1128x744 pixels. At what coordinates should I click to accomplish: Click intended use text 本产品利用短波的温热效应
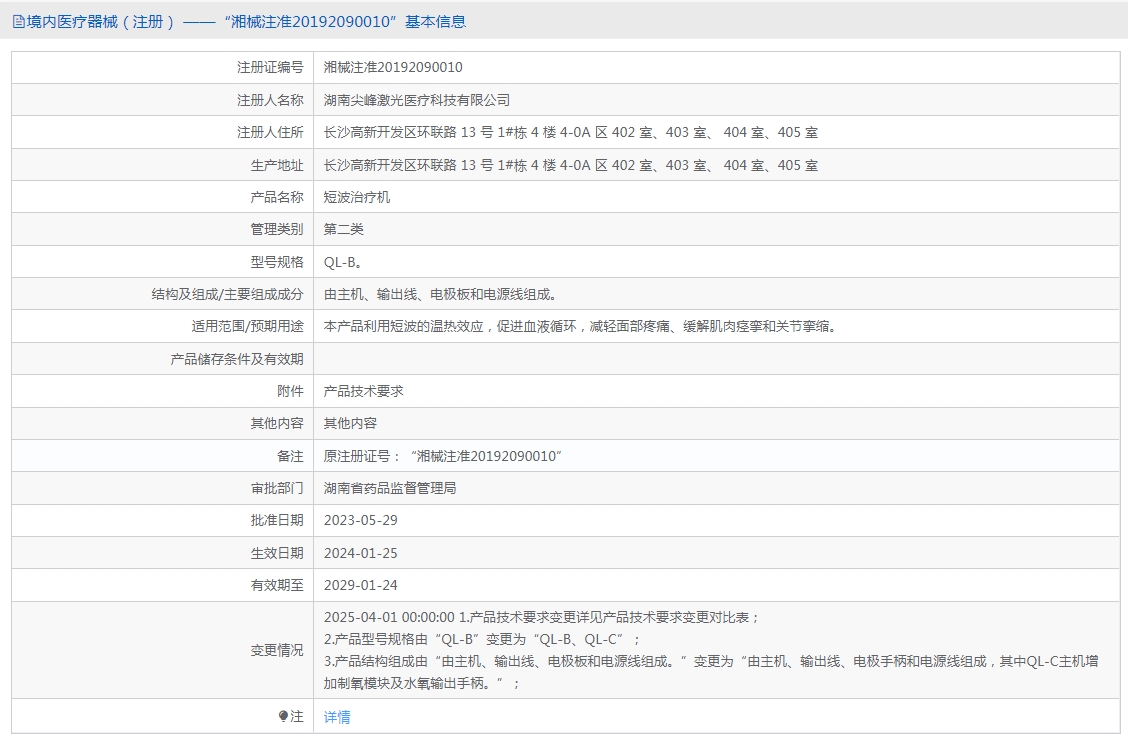coord(404,327)
